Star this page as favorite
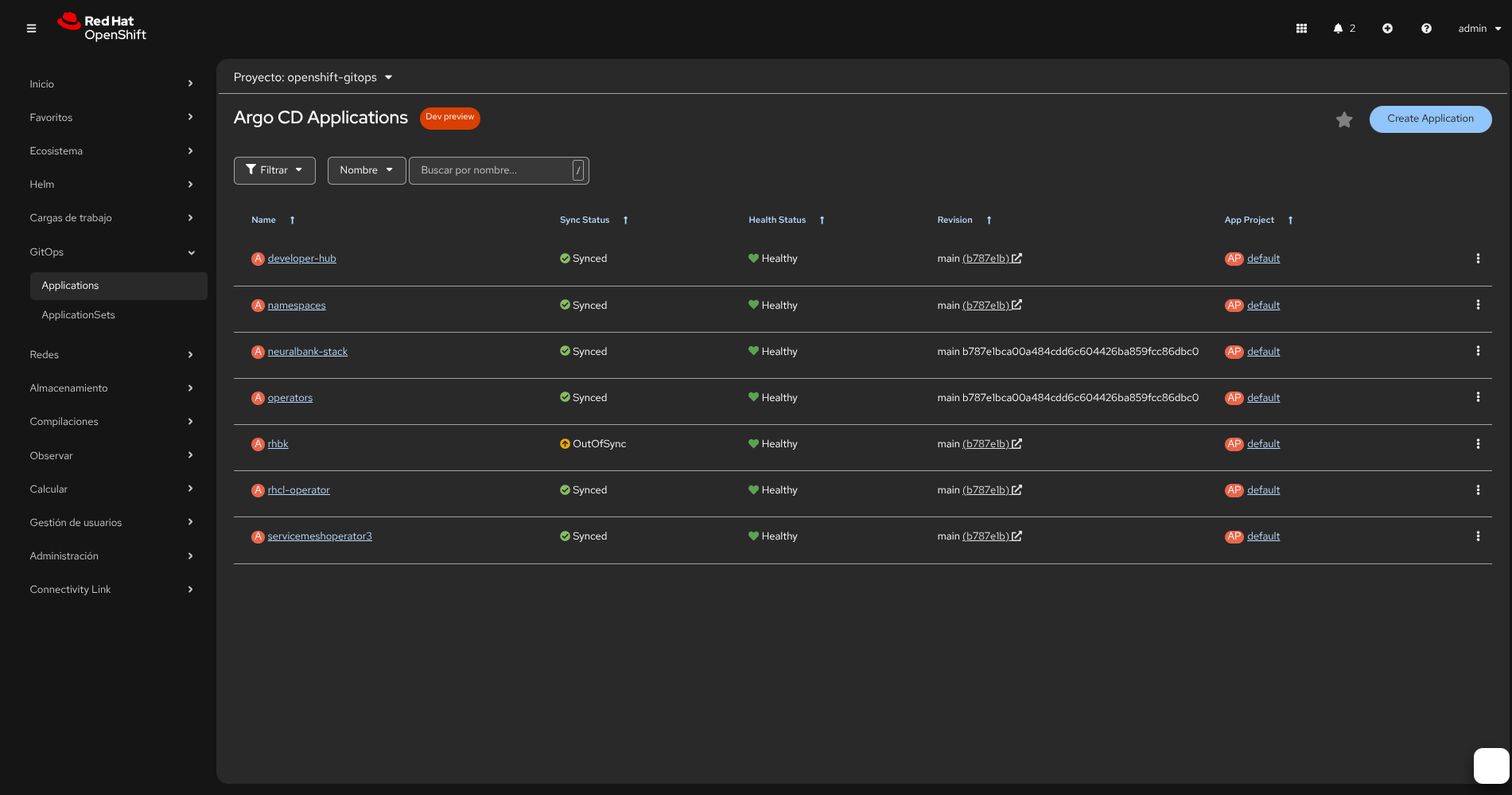This screenshot has height=795, width=1512. (x=1344, y=119)
